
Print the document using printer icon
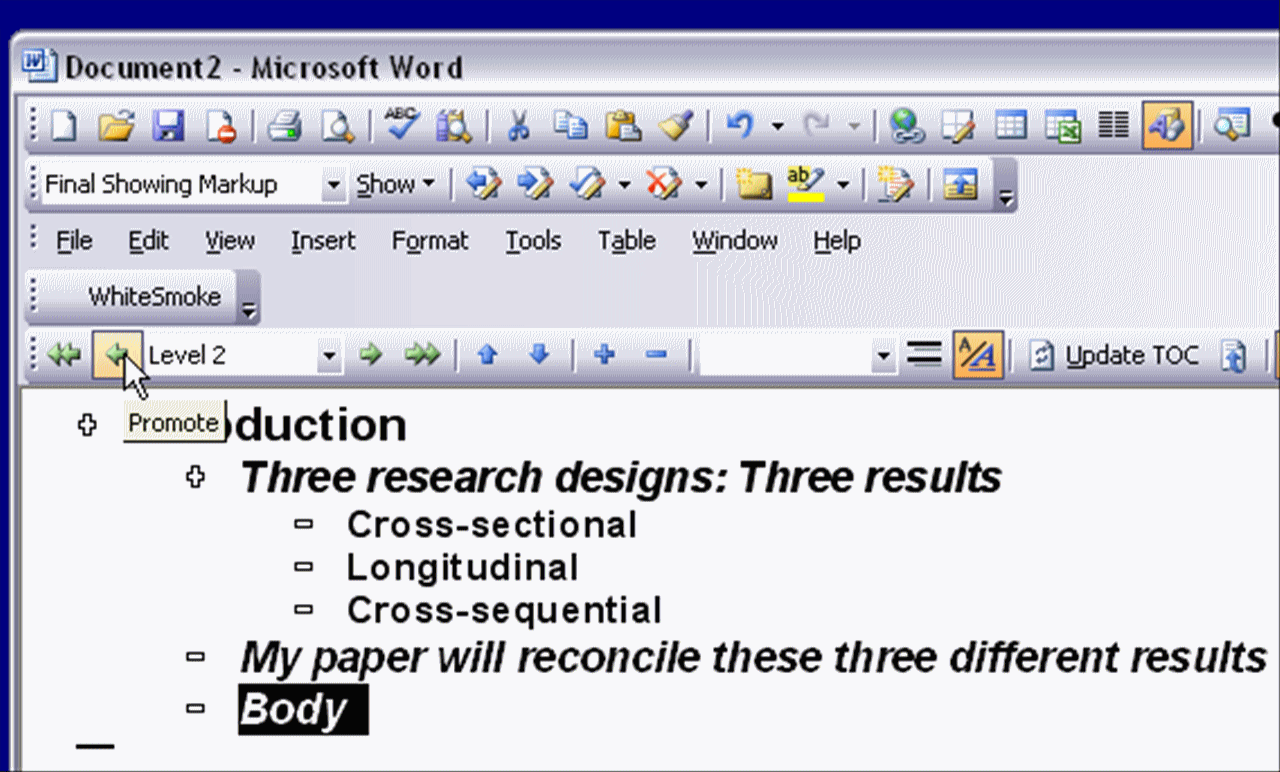(x=284, y=126)
